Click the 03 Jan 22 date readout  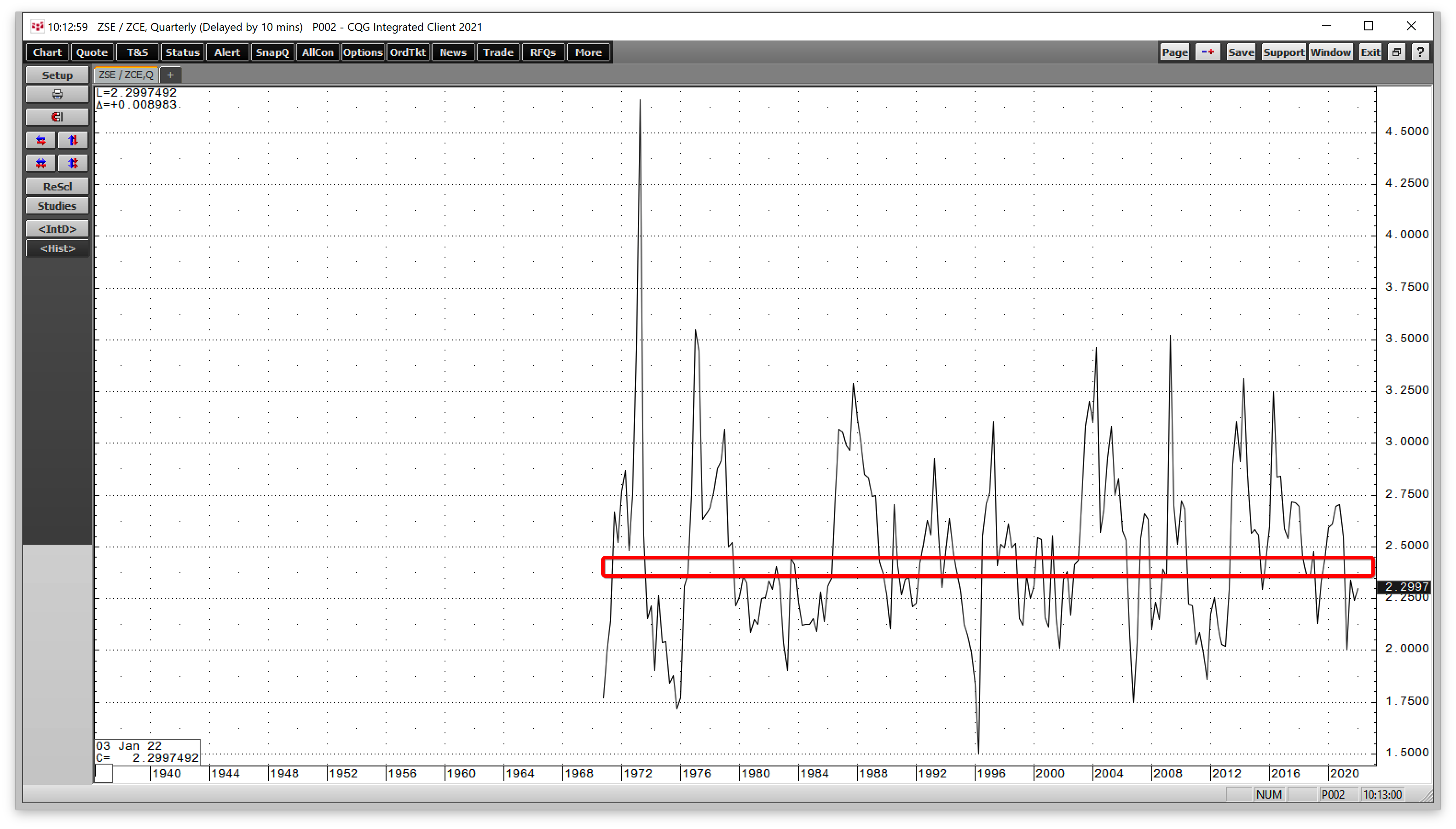[x=129, y=746]
